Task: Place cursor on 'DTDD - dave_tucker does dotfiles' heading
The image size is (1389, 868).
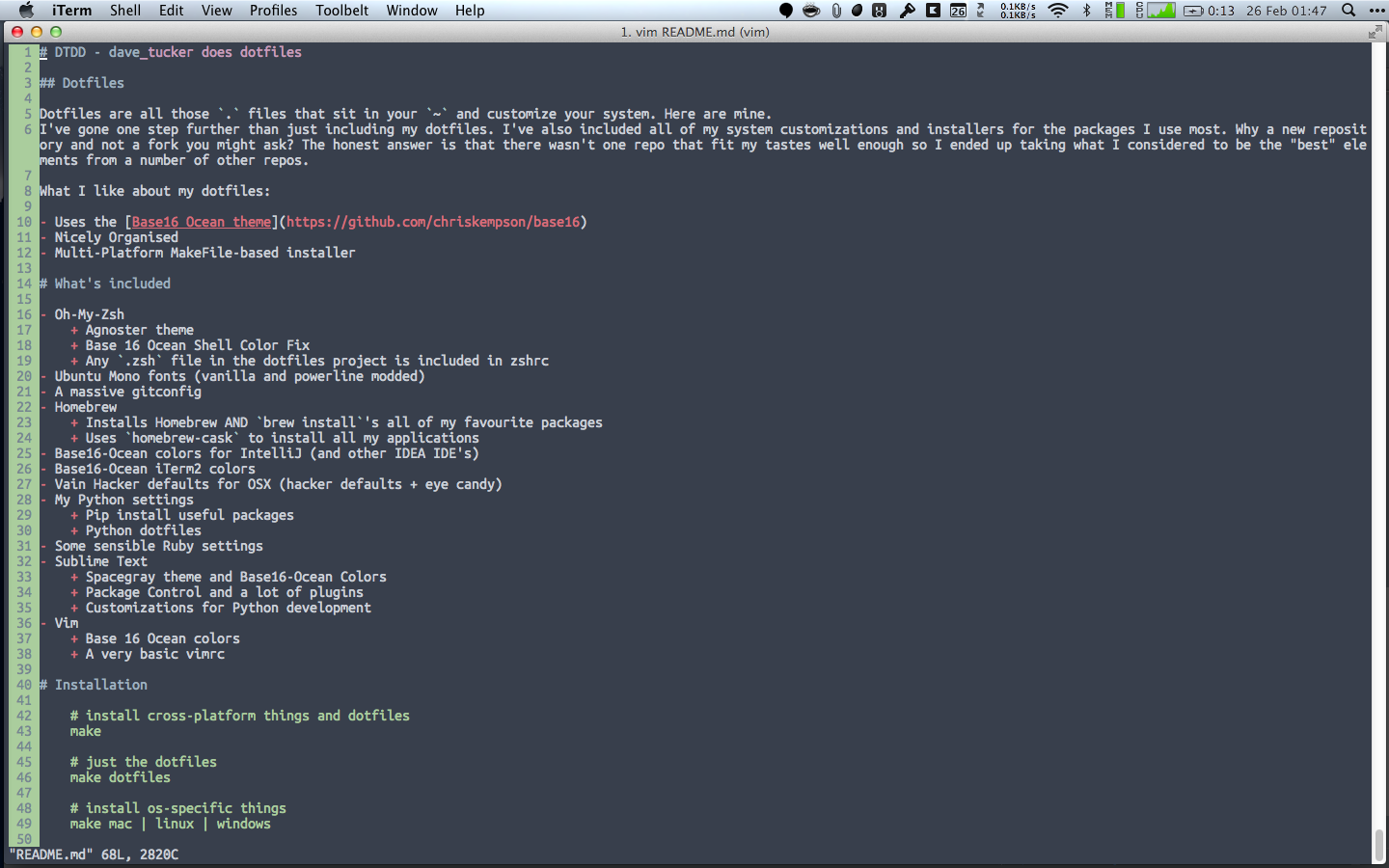Action: (178, 52)
